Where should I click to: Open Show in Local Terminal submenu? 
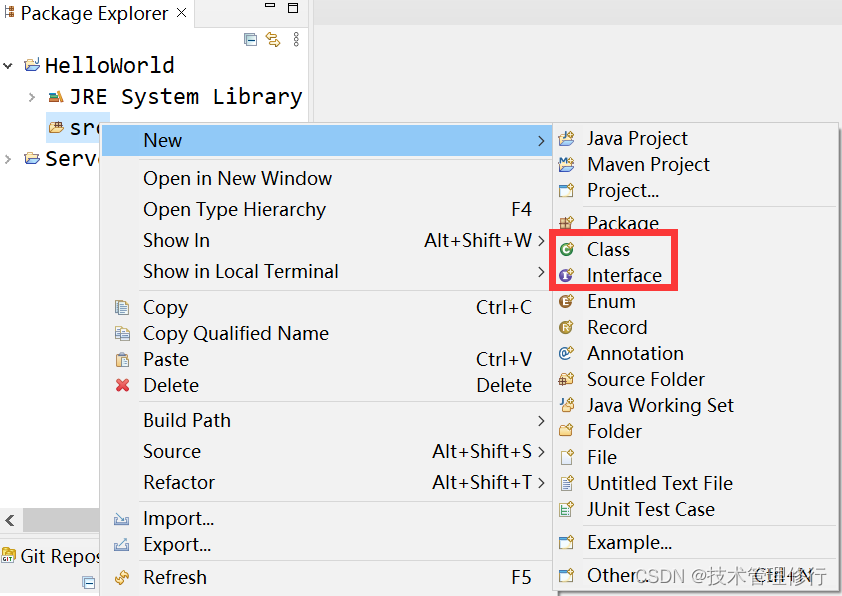(x=326, y=272)
